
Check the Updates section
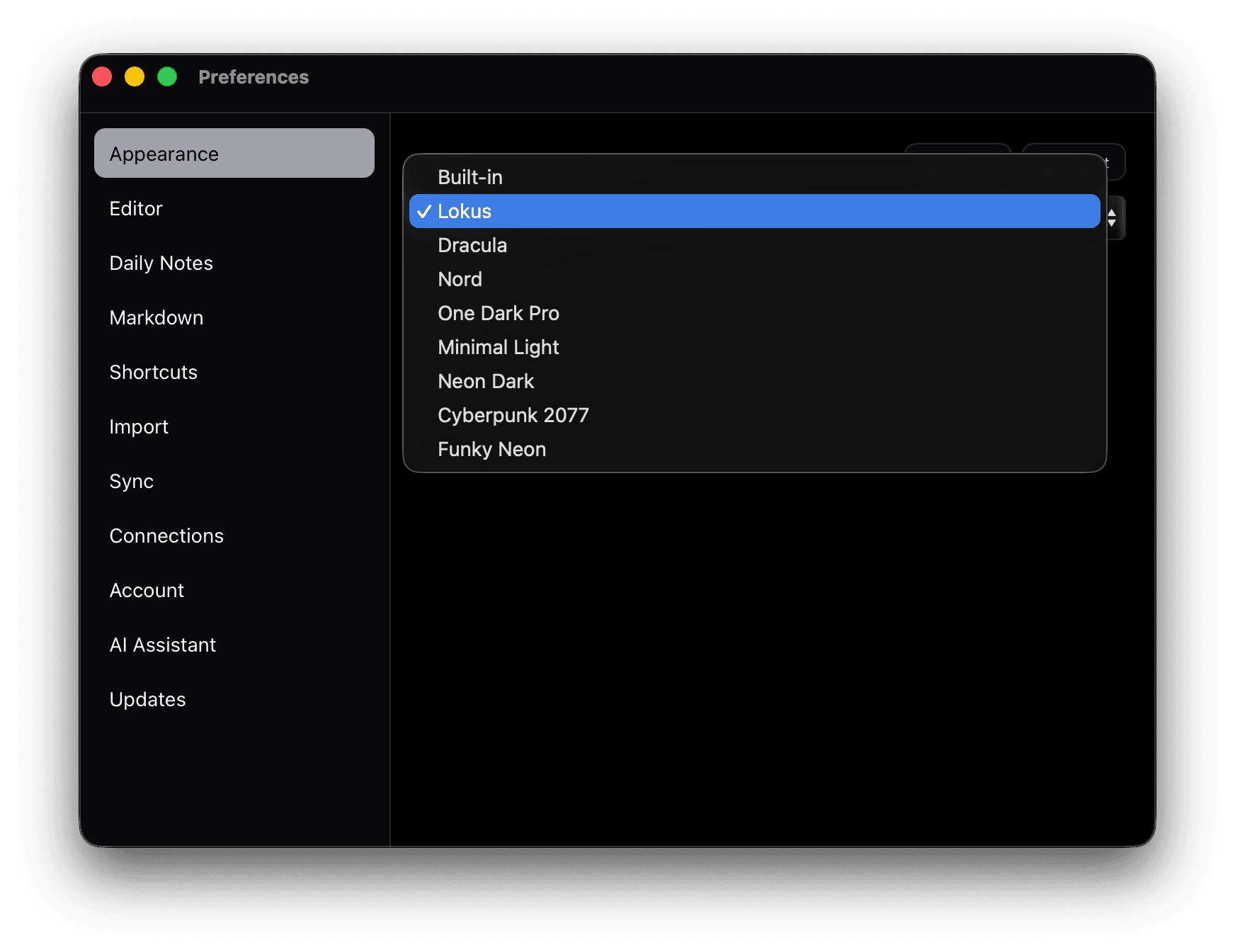(x=147, y=699)
